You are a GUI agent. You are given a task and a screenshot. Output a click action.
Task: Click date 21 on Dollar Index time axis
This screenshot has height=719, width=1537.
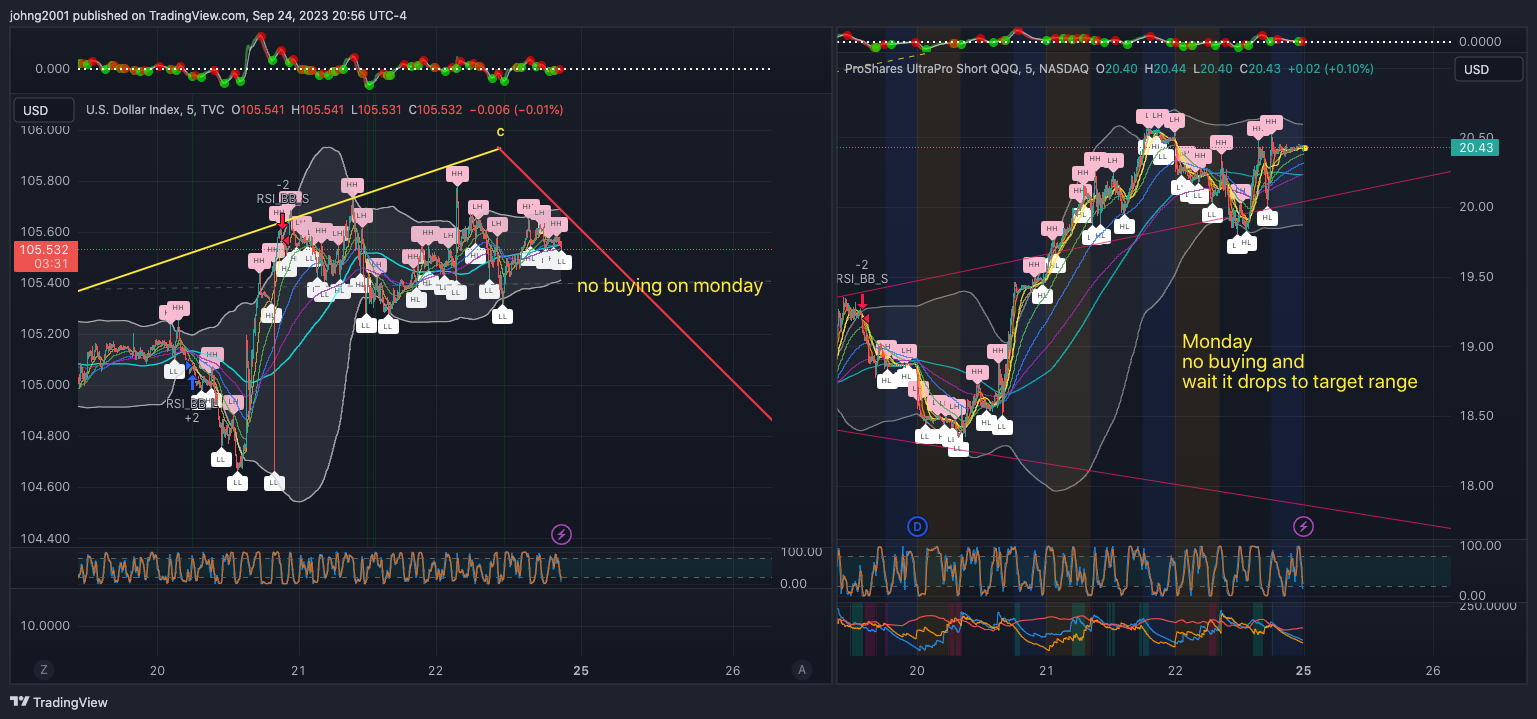coord(297,670)
